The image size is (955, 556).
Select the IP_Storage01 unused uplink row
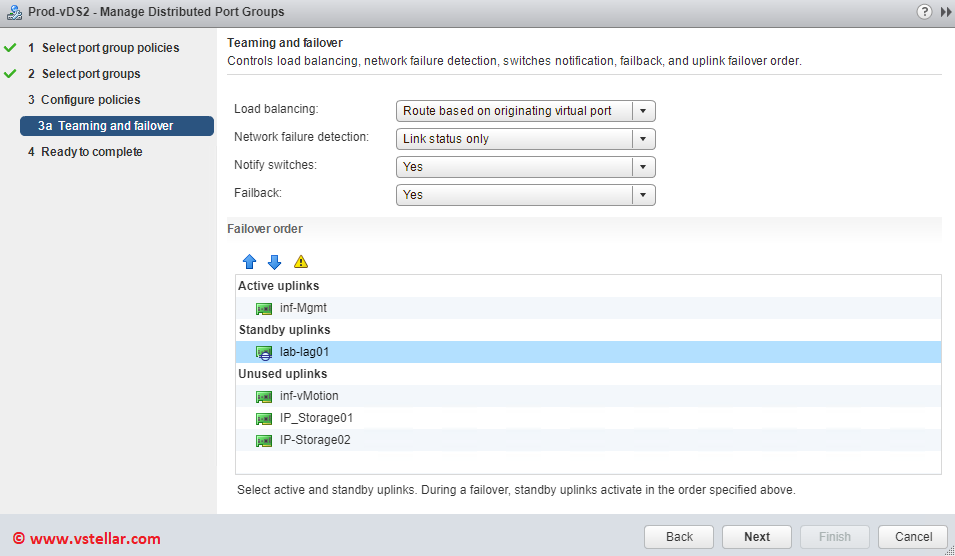click(x=588, y=418)
